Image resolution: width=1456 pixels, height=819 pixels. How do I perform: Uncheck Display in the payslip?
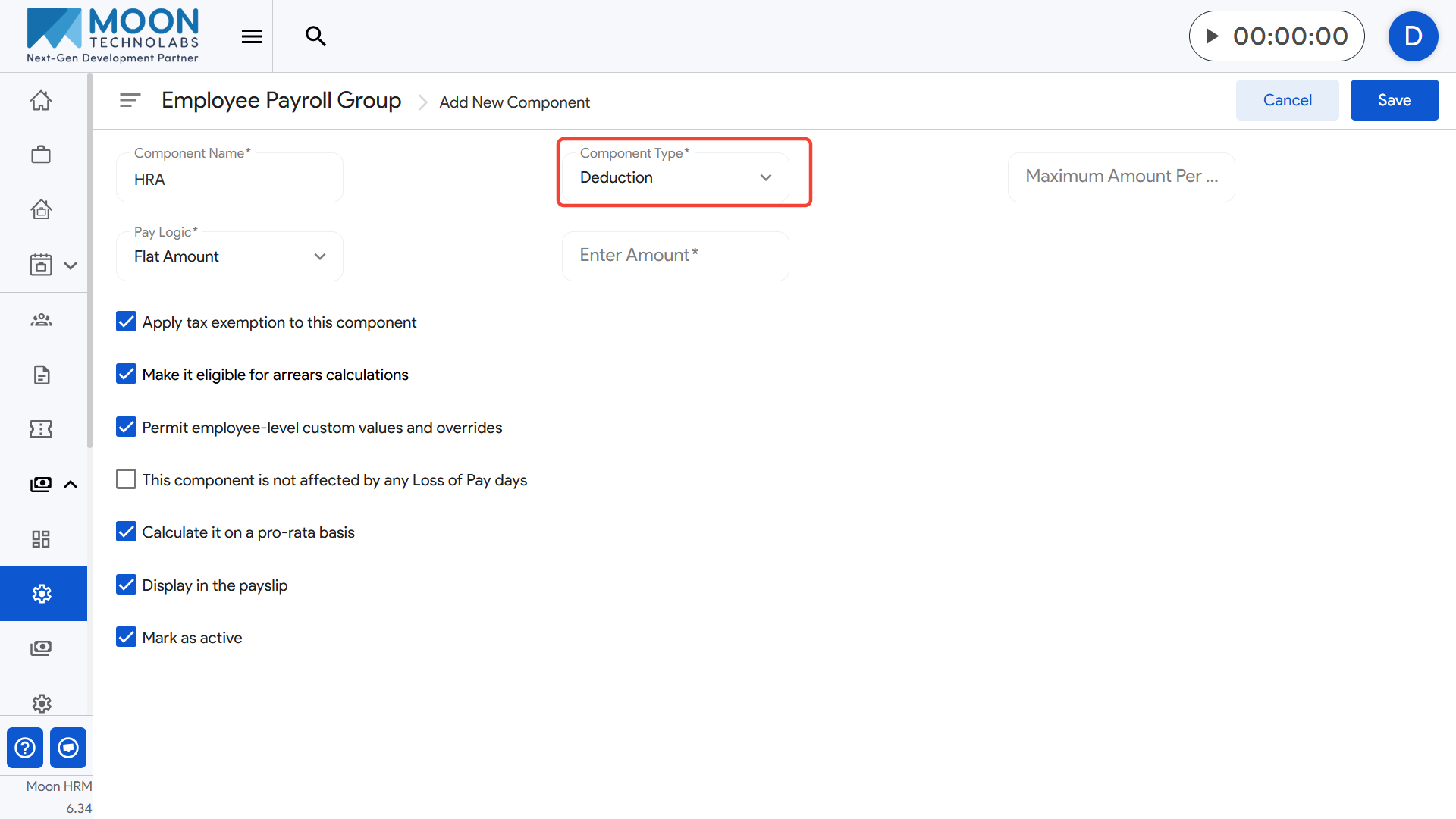click(x=126, y=585)
